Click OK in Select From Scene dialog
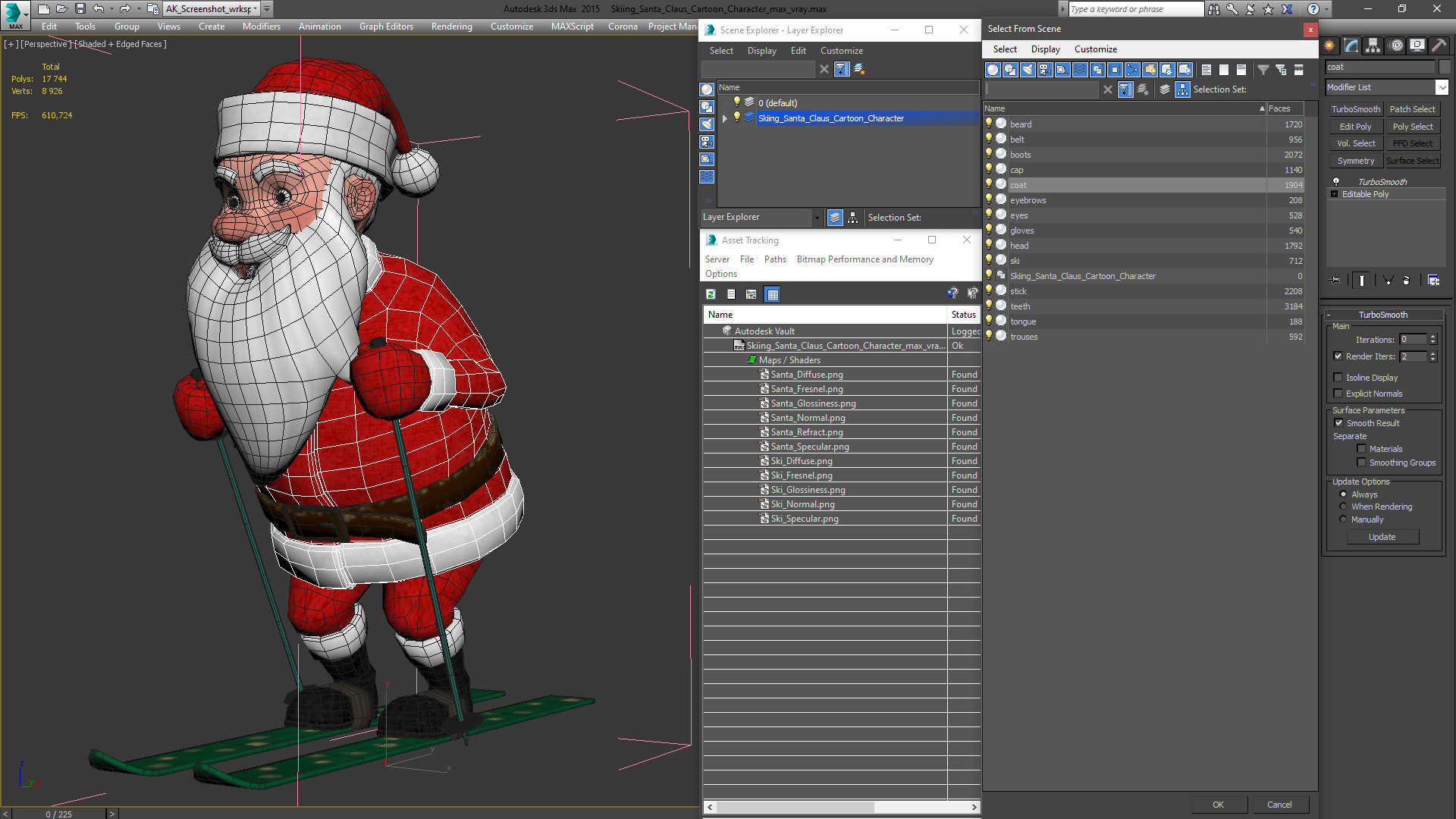The width and height of the screenshot is (1456, 819). (x=1218, y=805)
